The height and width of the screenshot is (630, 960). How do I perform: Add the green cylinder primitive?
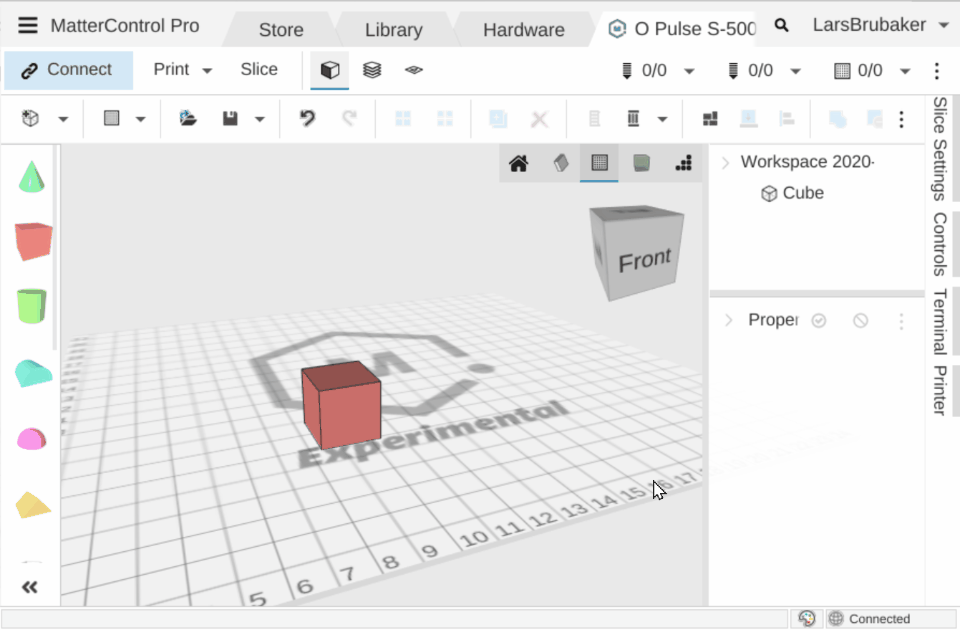[x=33, y=306]
